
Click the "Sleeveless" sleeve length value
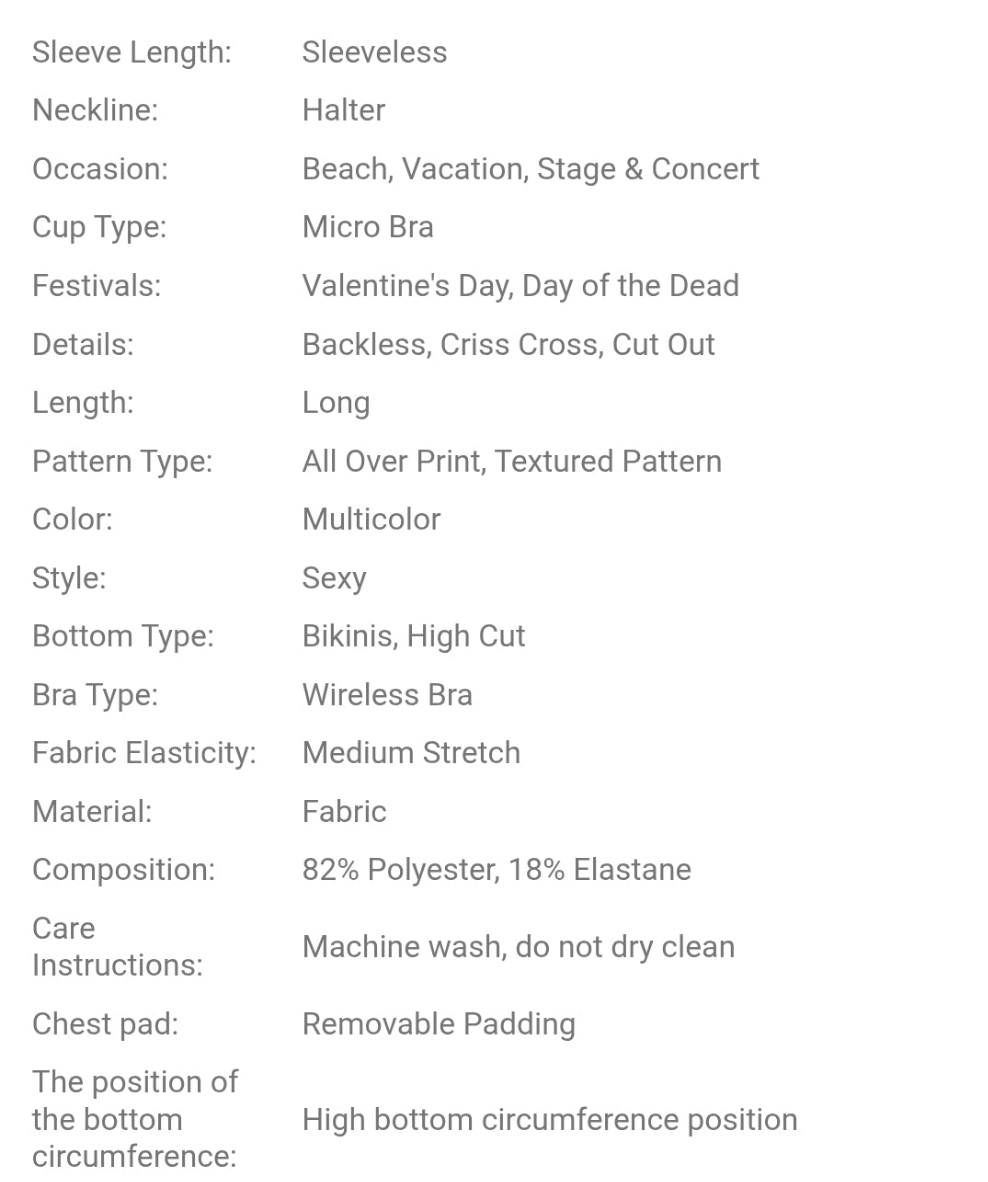coord(374,52)
